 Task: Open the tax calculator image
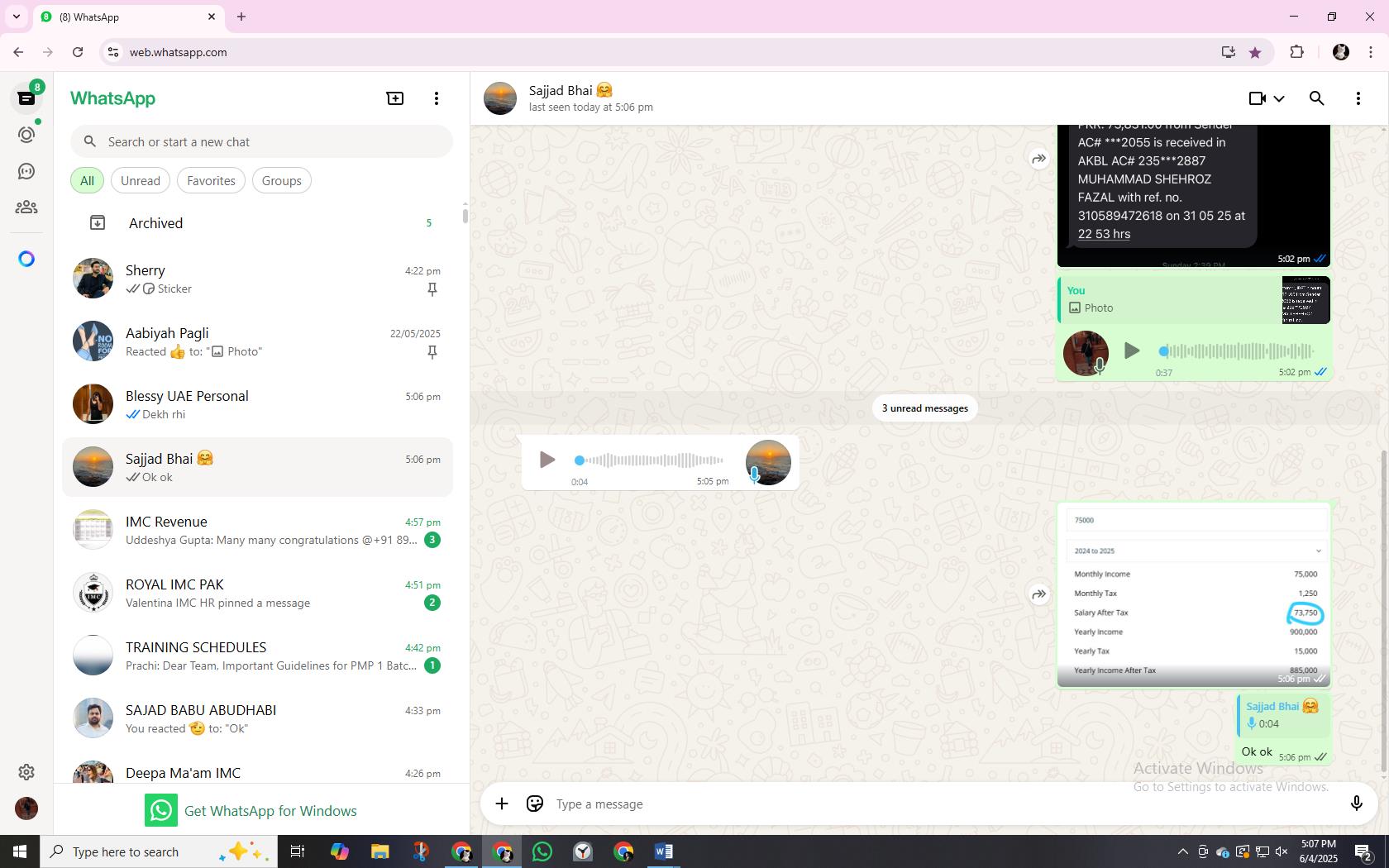coord(1194,594)
